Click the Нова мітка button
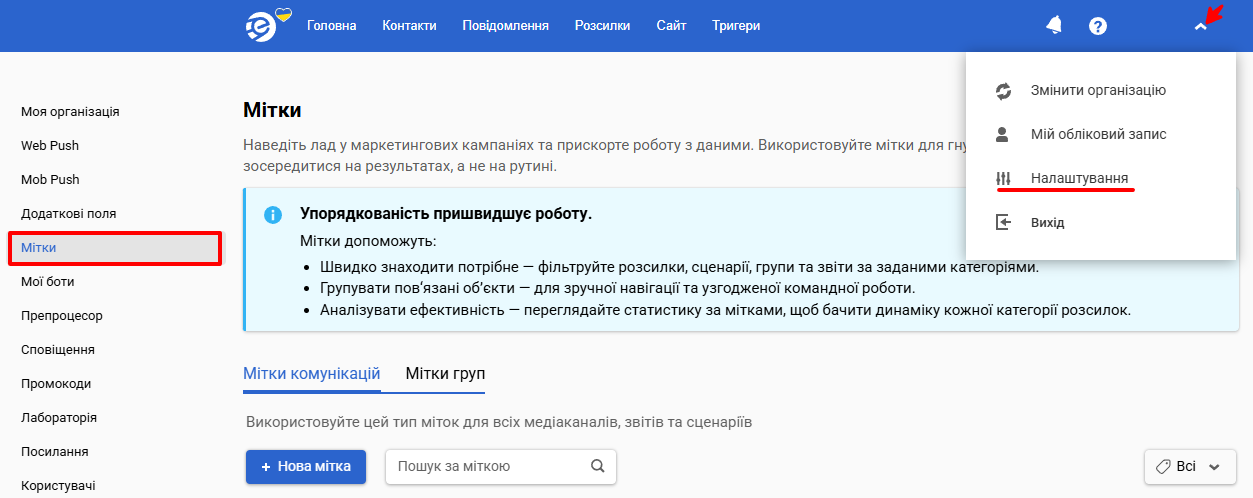Image resolution: width=1253 pixels, height=498 pixels. [306, 466]
